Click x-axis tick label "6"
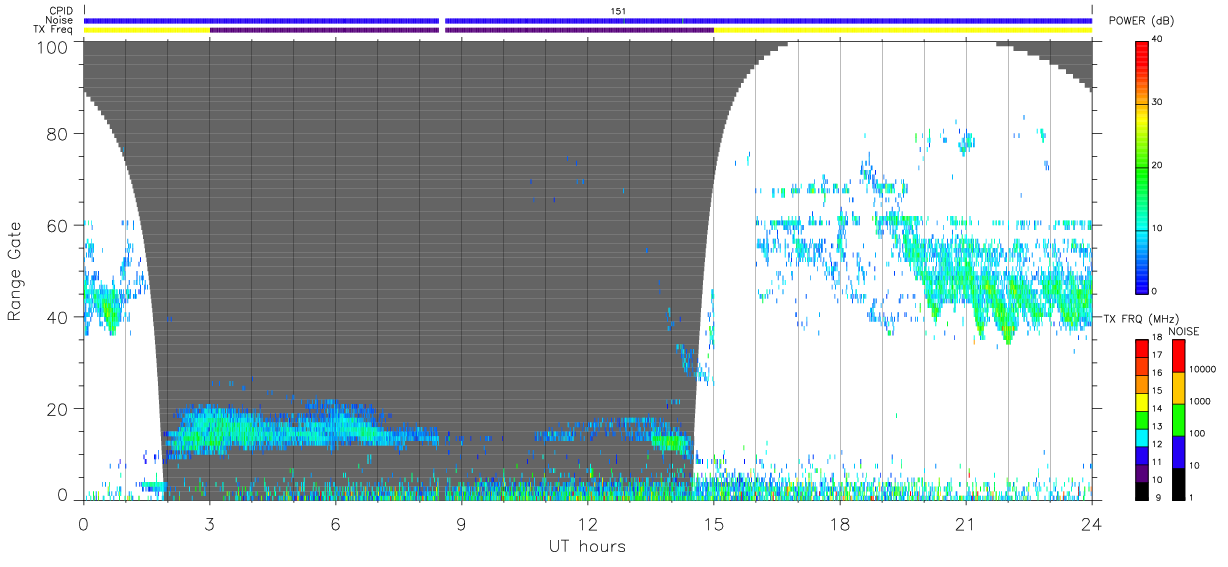 point(335,523)
